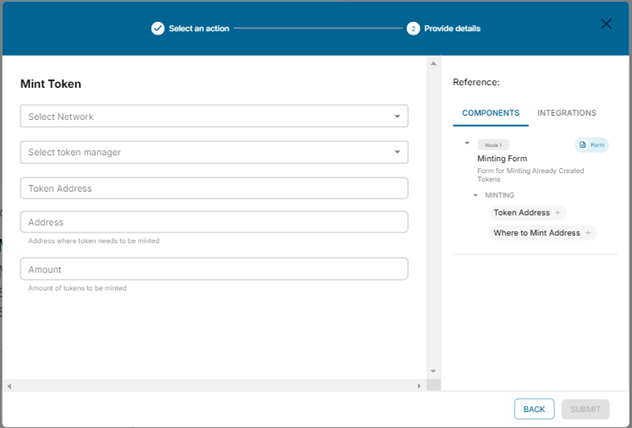Click the step 2 Provide details circle

click(413, 28)
